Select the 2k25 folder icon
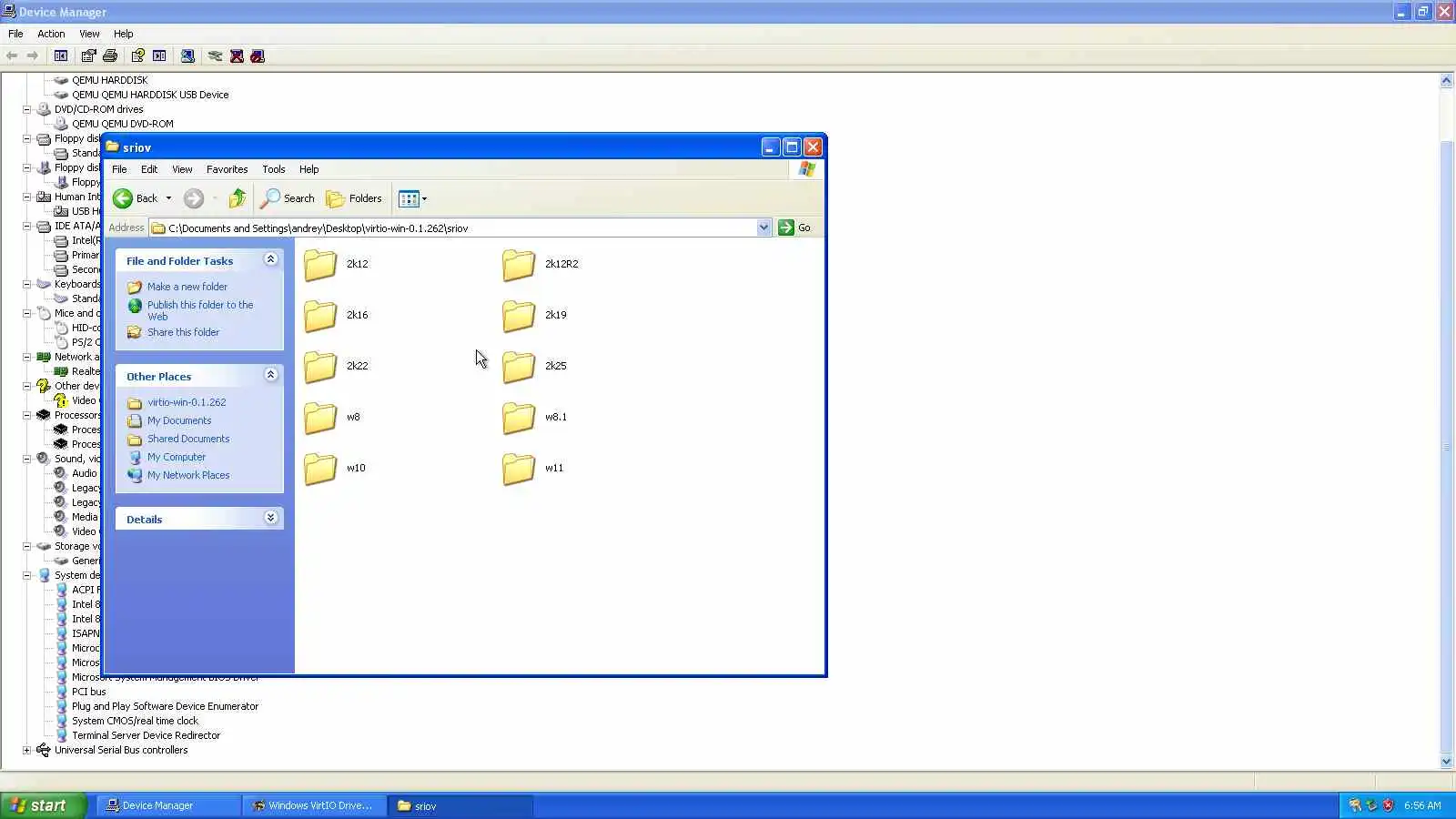The image size is (1456, 819). point(519,366)
